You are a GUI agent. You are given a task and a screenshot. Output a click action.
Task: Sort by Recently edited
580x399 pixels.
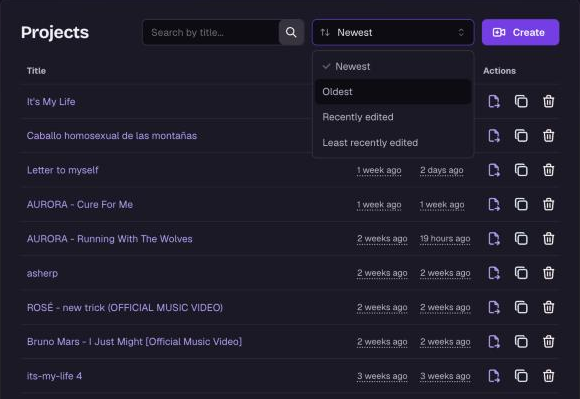(393, 117)
